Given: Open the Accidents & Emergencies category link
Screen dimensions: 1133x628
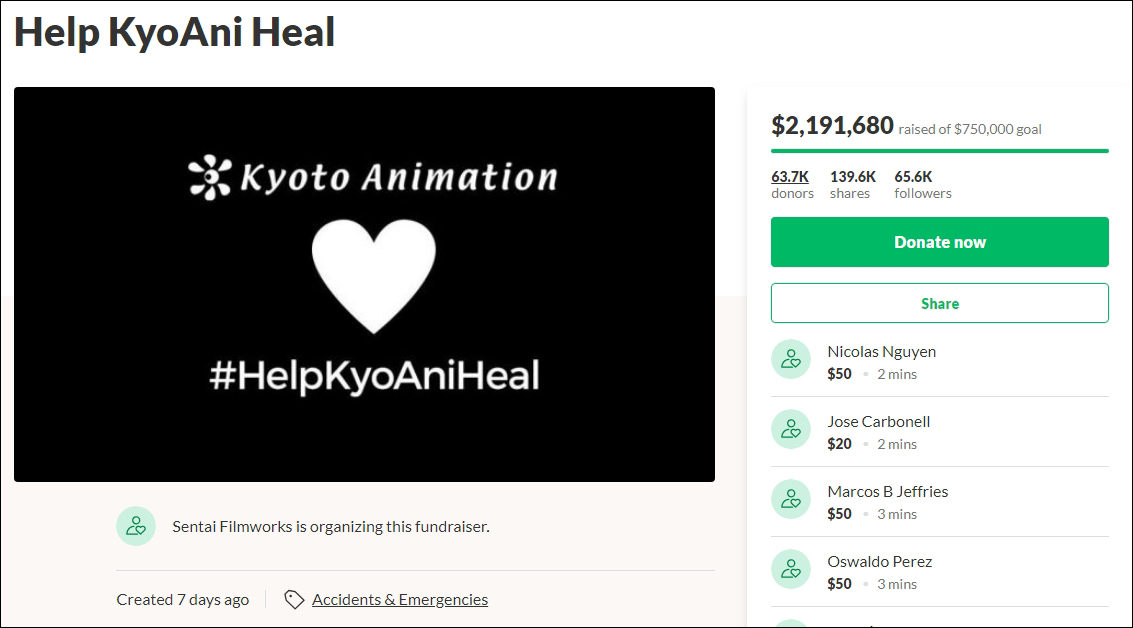Looking at the screenshot, I should tap(400, 600).
